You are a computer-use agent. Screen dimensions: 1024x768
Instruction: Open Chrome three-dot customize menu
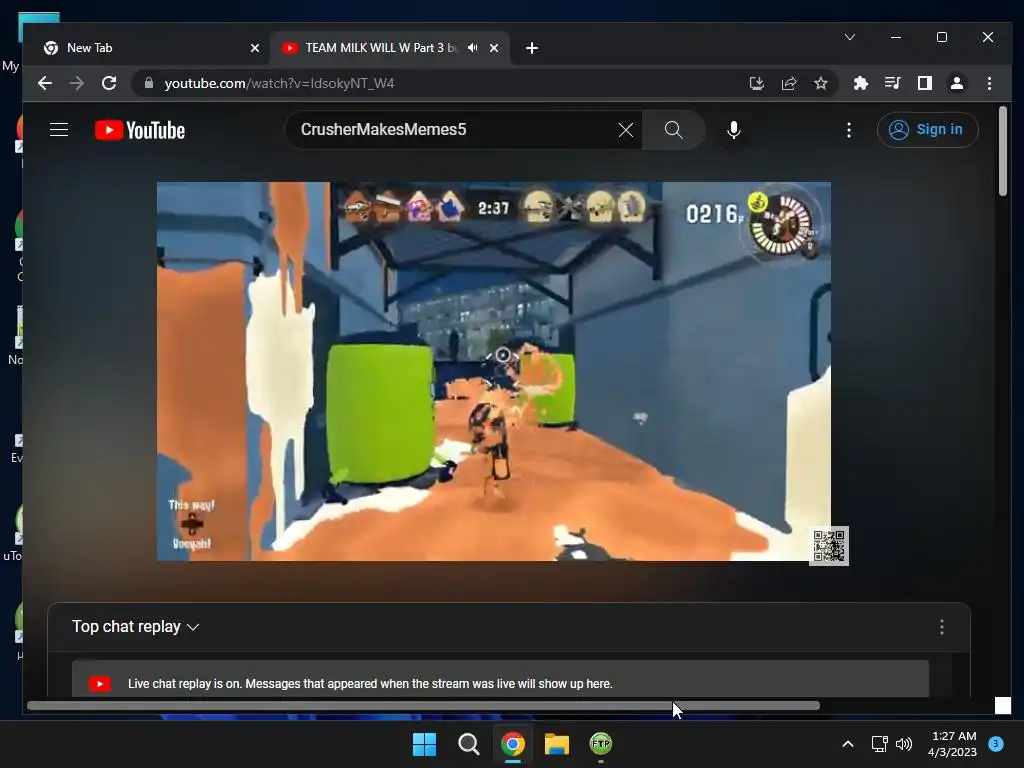click(989, 83)
